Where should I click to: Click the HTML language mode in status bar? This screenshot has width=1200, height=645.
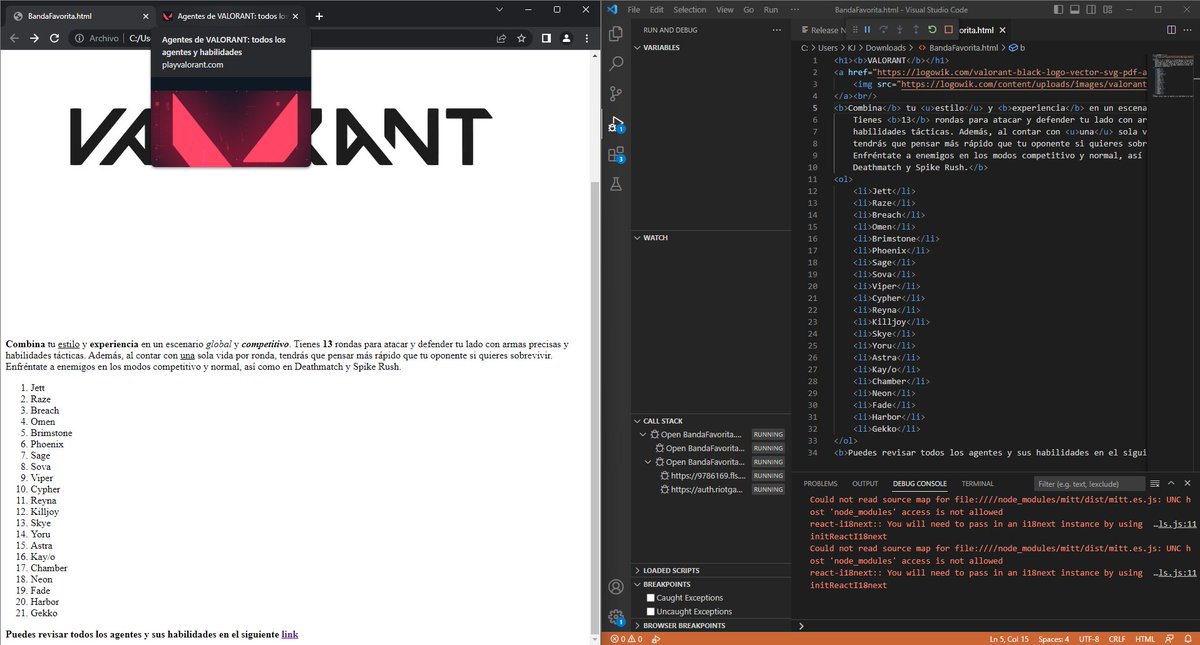pyautogui.click(x=1146, y=639)
